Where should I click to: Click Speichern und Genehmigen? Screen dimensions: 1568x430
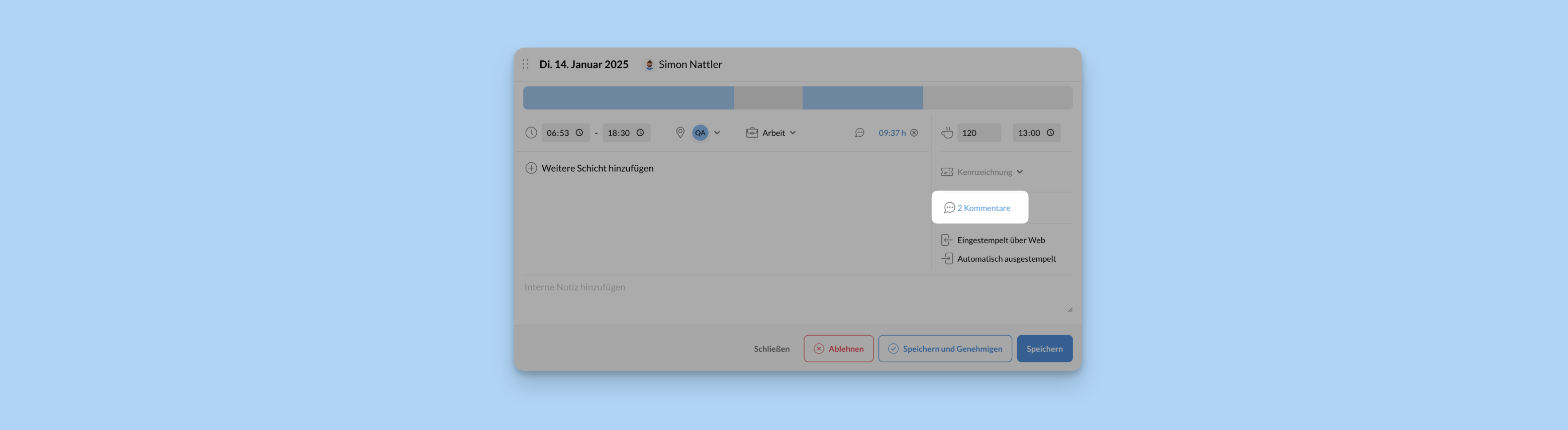point(945,349)
